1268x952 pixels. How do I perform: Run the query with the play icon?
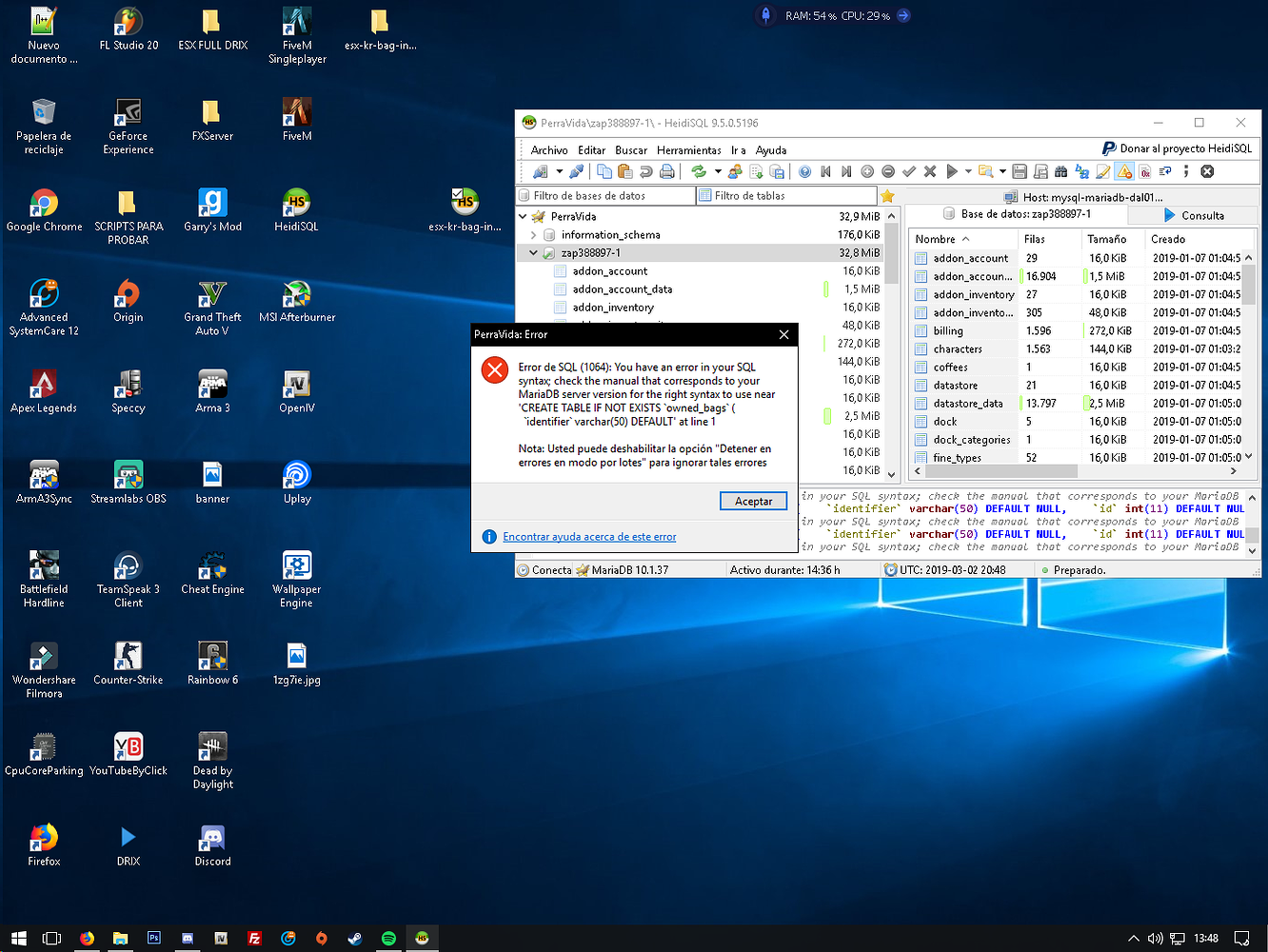click(952, 172)
